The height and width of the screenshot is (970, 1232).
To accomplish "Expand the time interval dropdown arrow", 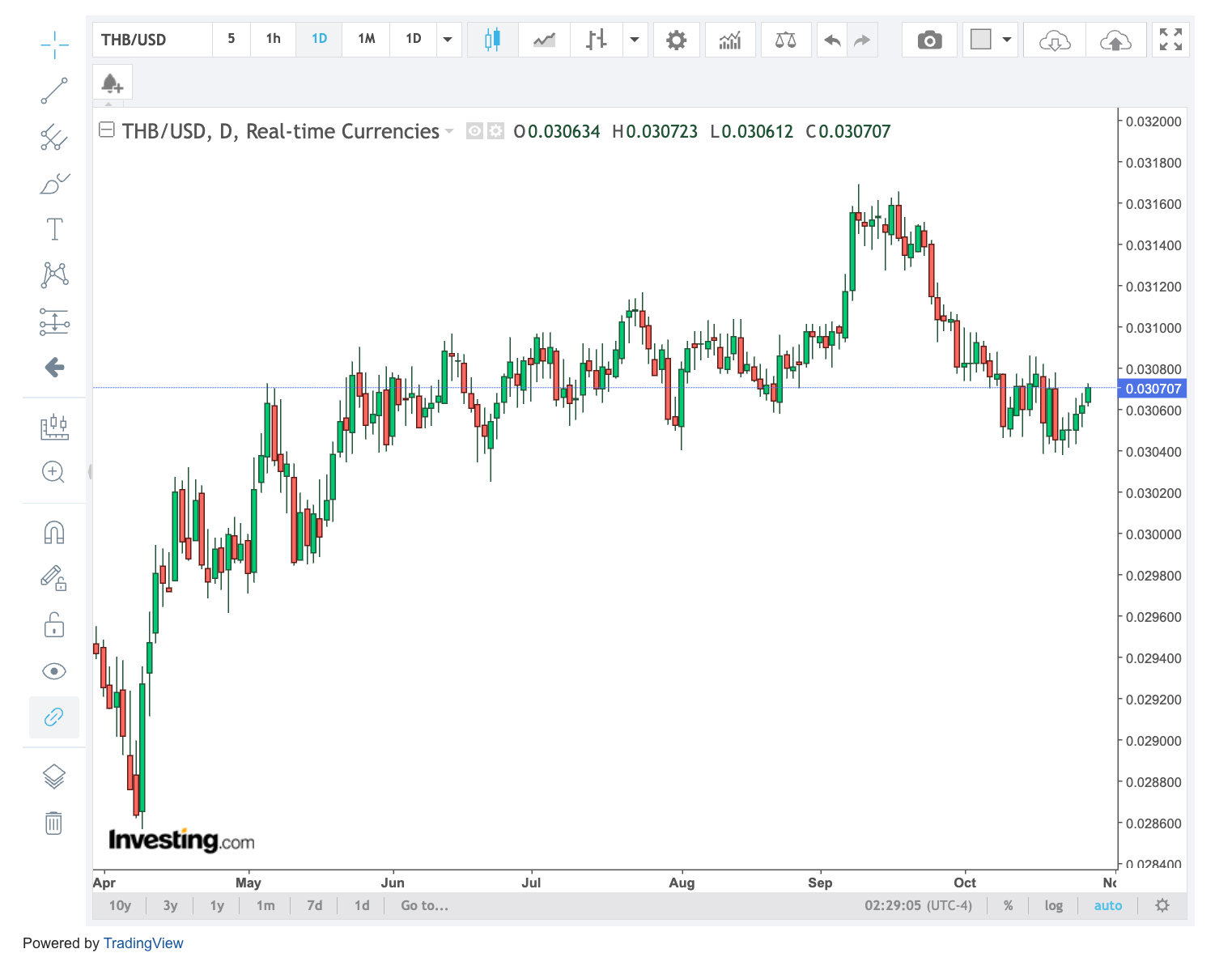I will [448, 40].
